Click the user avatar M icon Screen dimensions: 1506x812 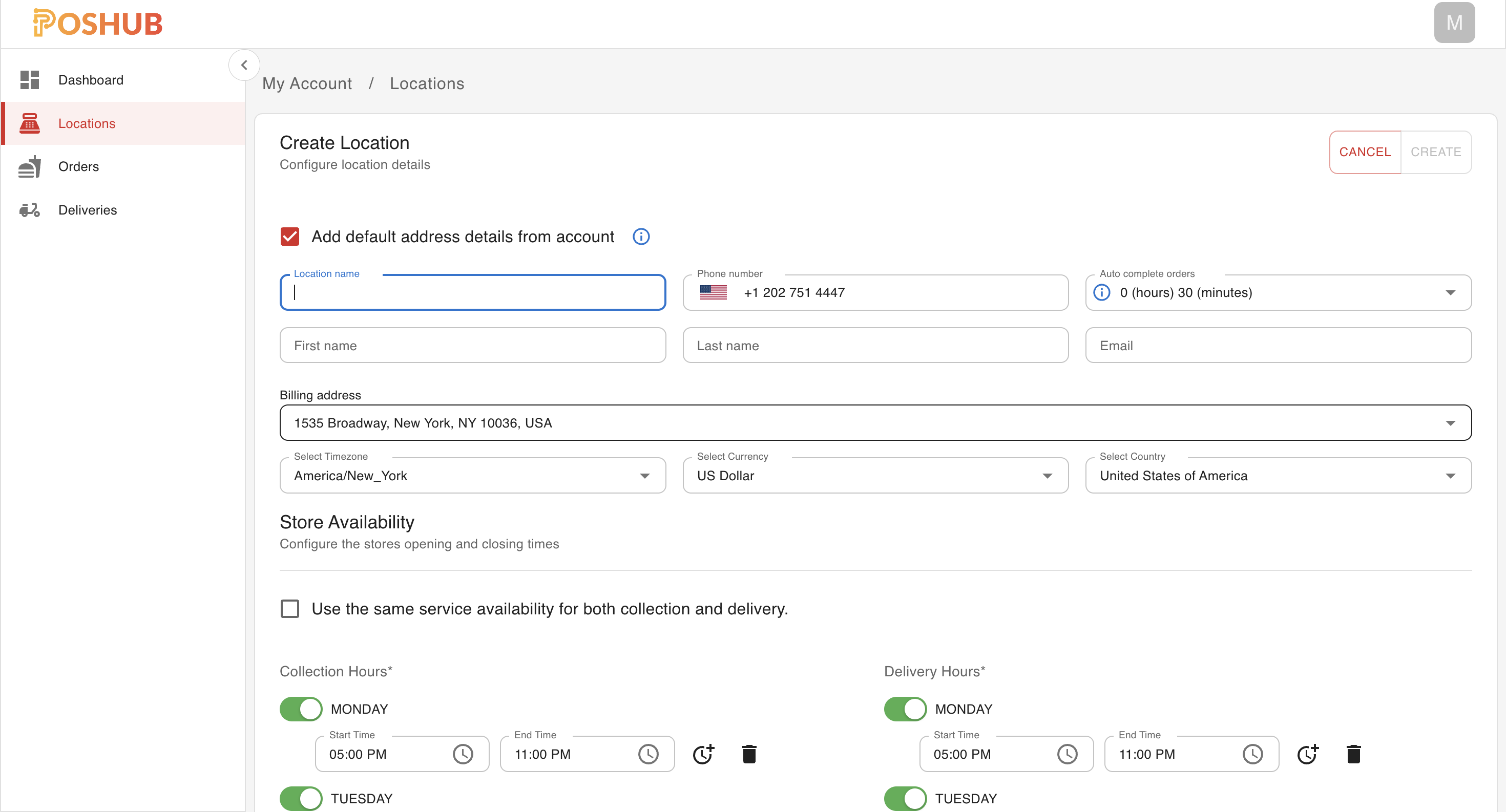point(1453,23)
